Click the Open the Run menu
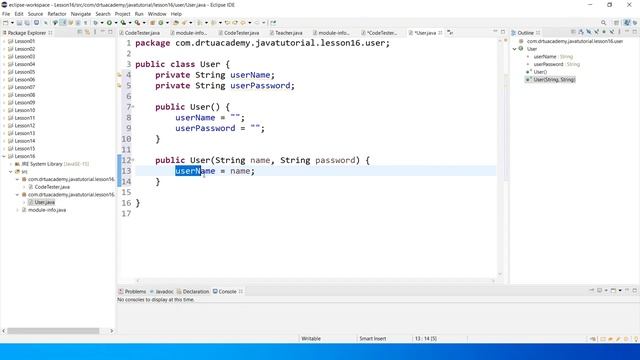Screen dimensions: 640x360 [139, 14]
